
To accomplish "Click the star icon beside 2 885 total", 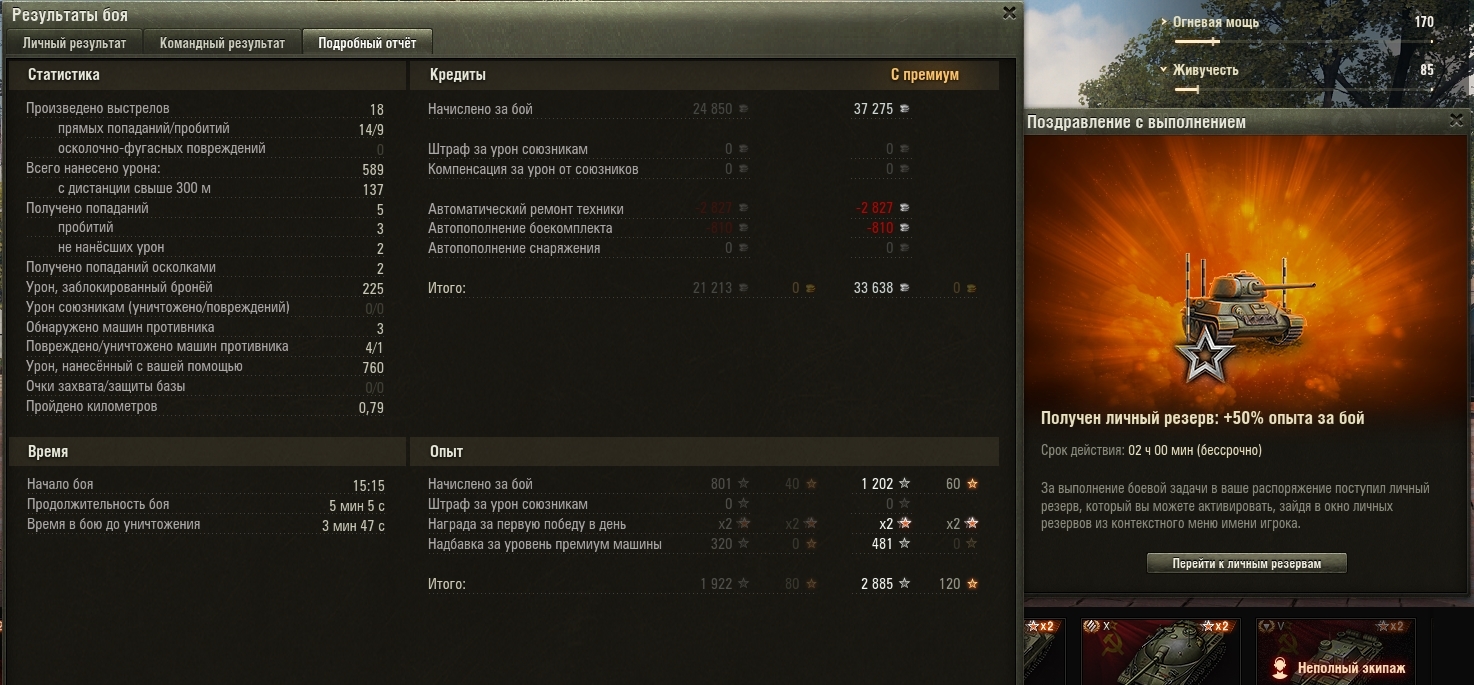I will 905,584.
